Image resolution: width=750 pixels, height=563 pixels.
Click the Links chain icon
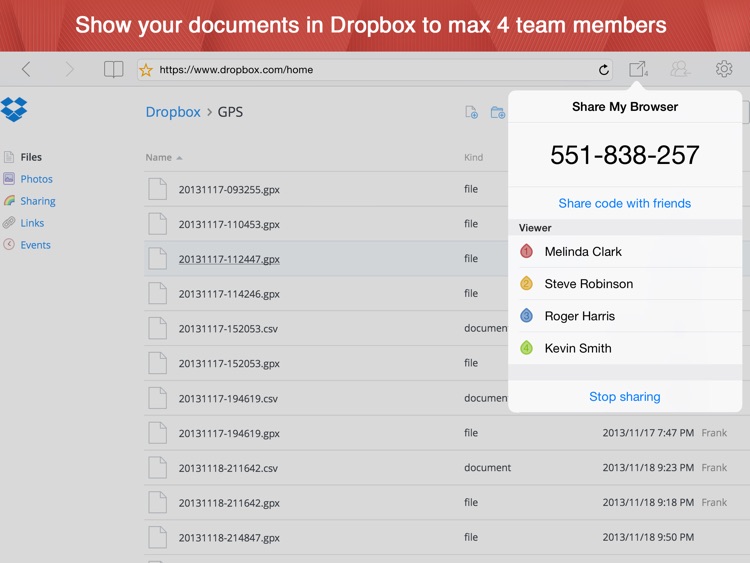point(9,223)
